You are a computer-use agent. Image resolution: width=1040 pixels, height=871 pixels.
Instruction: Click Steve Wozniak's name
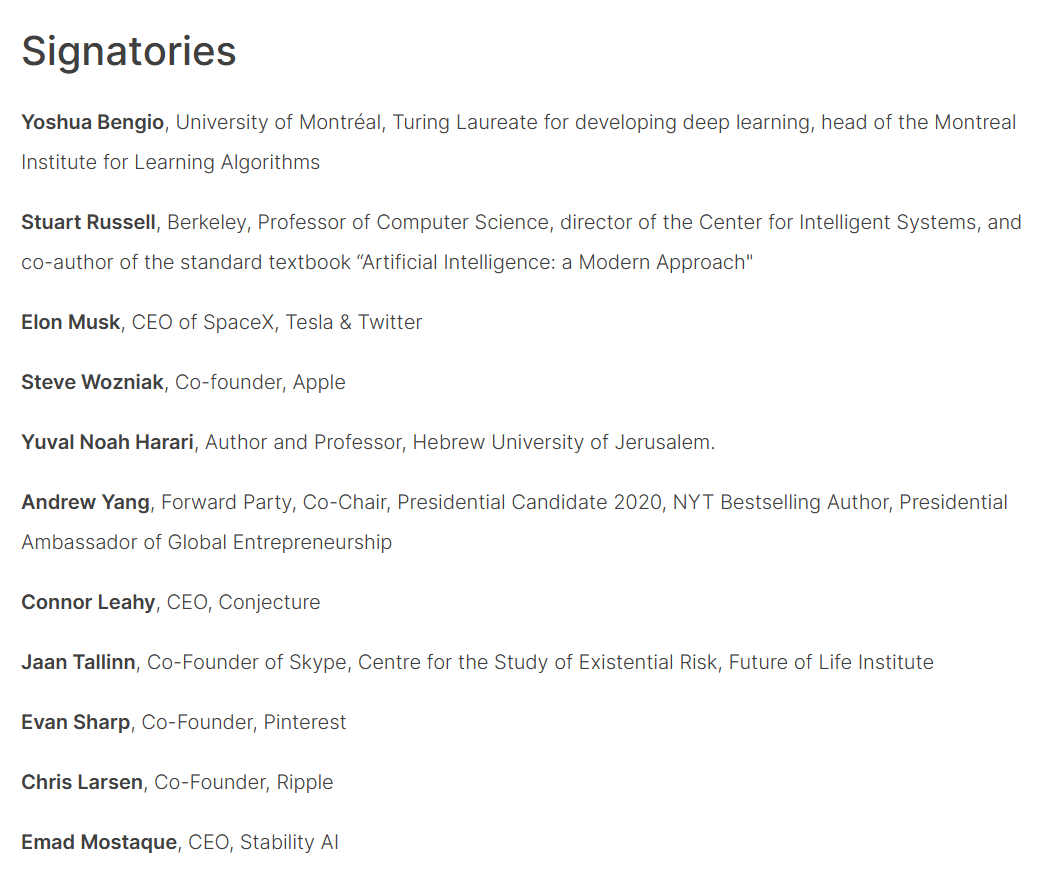coord(92,382)
